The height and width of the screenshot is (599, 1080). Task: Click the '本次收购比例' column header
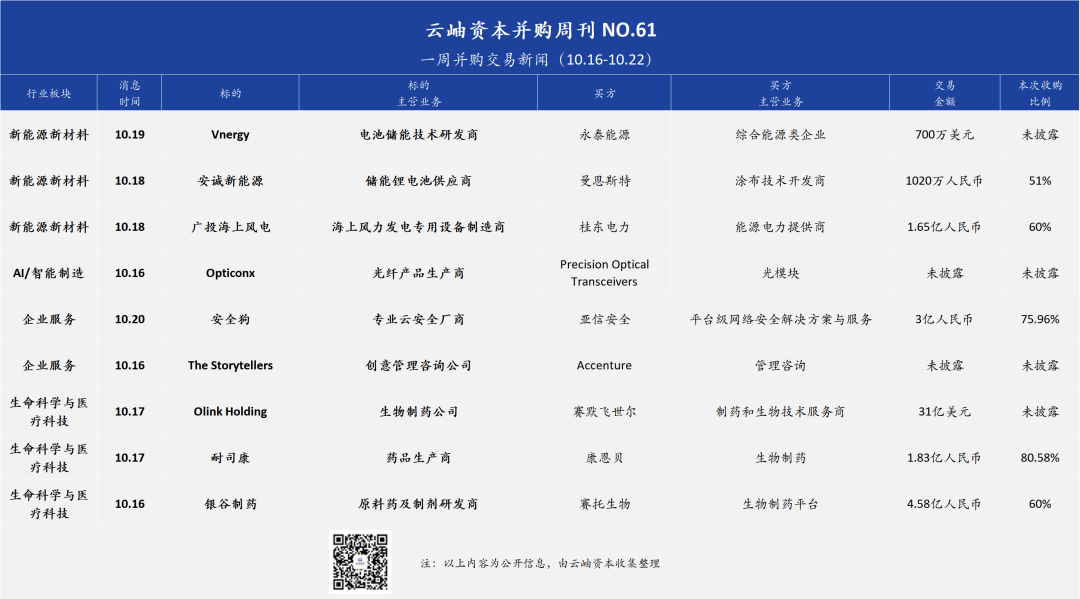[x=1040, y=93]
